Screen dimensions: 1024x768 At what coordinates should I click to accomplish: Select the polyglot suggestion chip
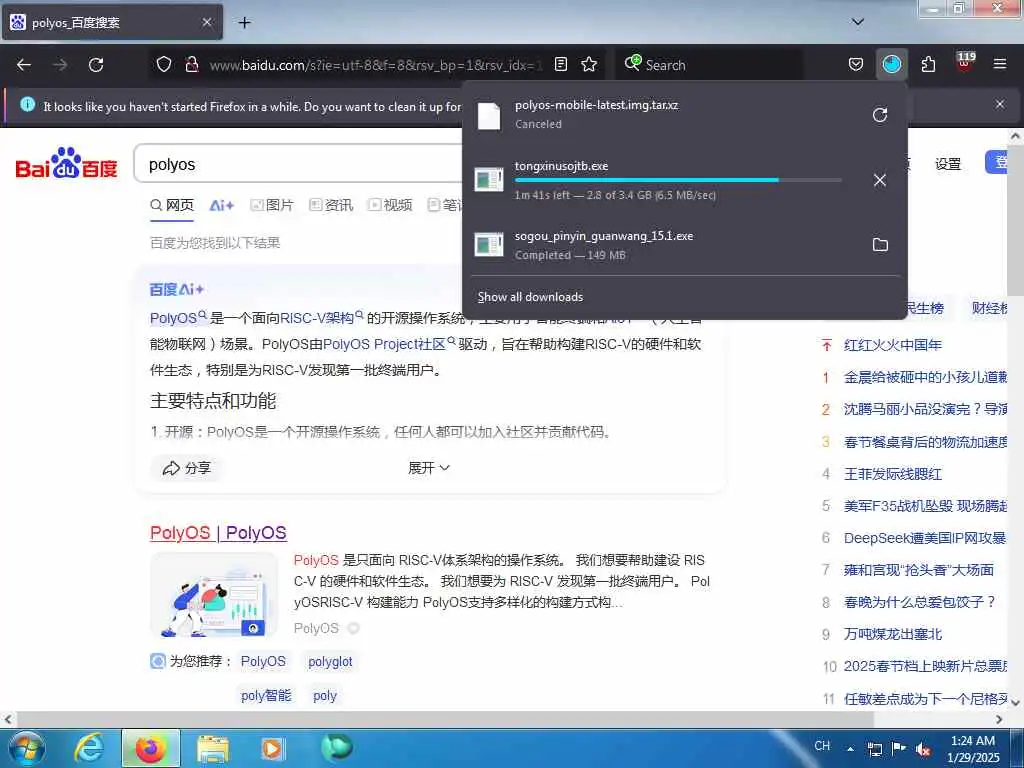coord(330,661)
